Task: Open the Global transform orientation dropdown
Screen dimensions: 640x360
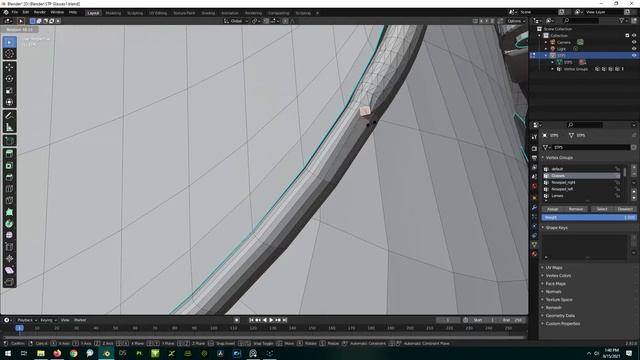Action: click(236, 21)
